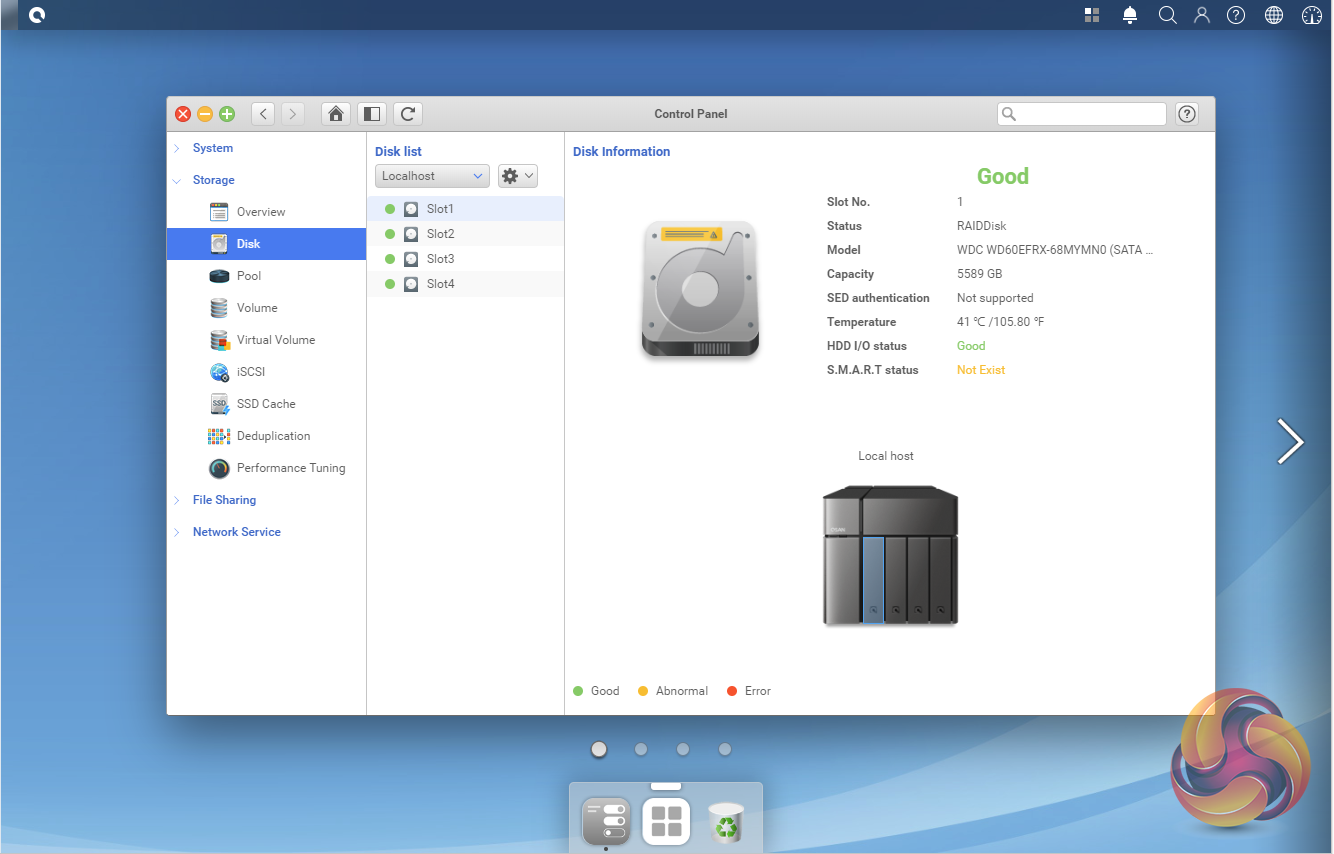Open user account icon in top bar
Screen dimensions: 1334x854
pos(1202,15)
